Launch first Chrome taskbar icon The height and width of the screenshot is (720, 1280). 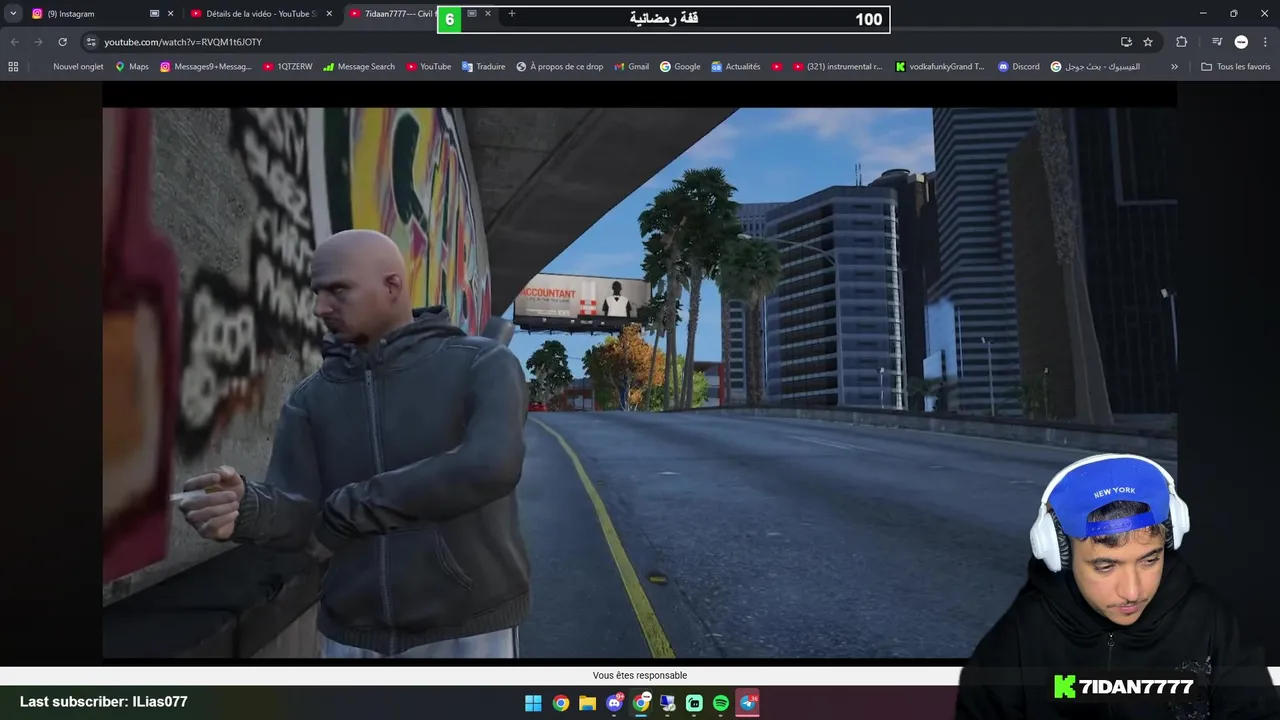[561, 703]
